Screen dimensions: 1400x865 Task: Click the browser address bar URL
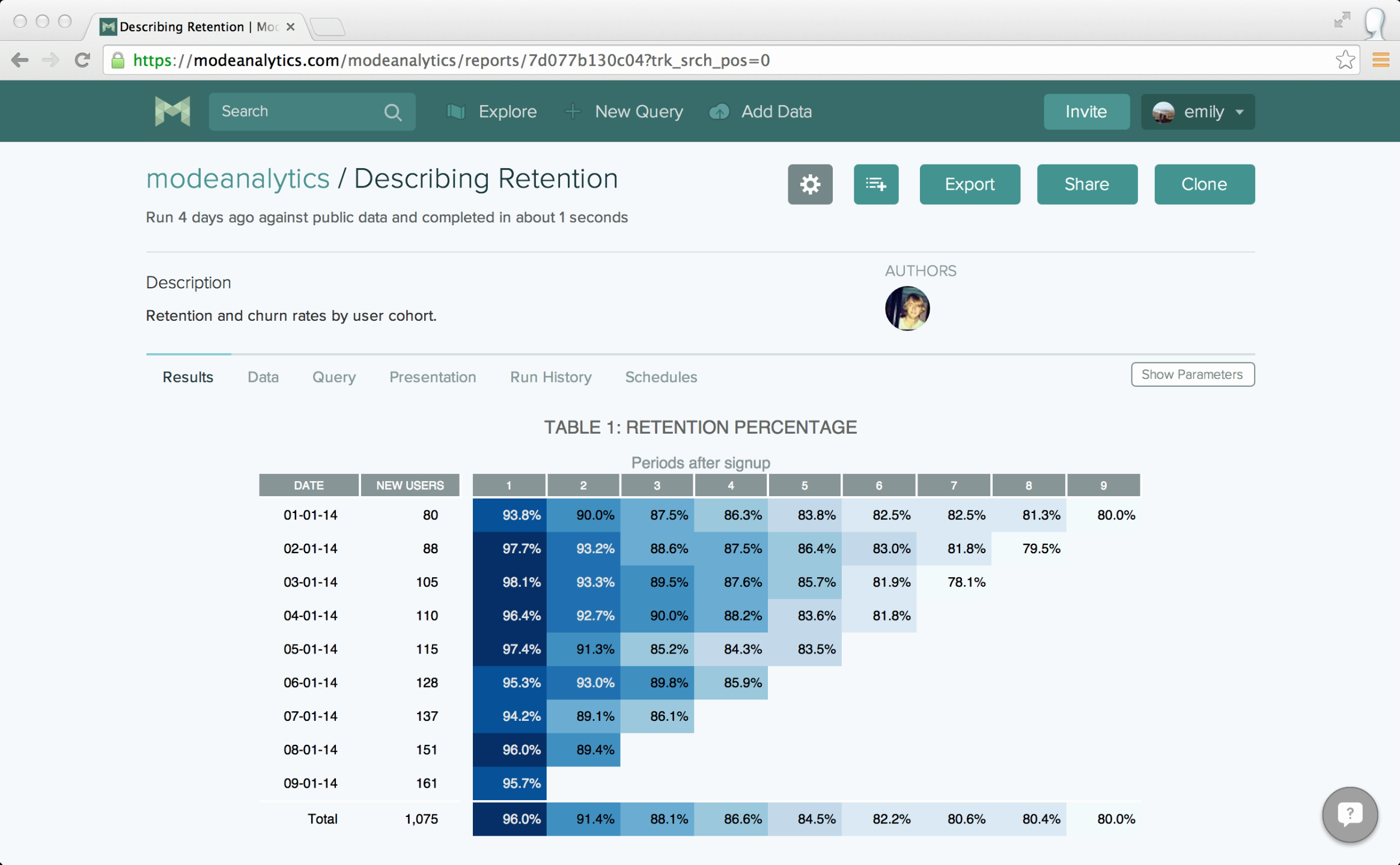[x=451, y=61]
